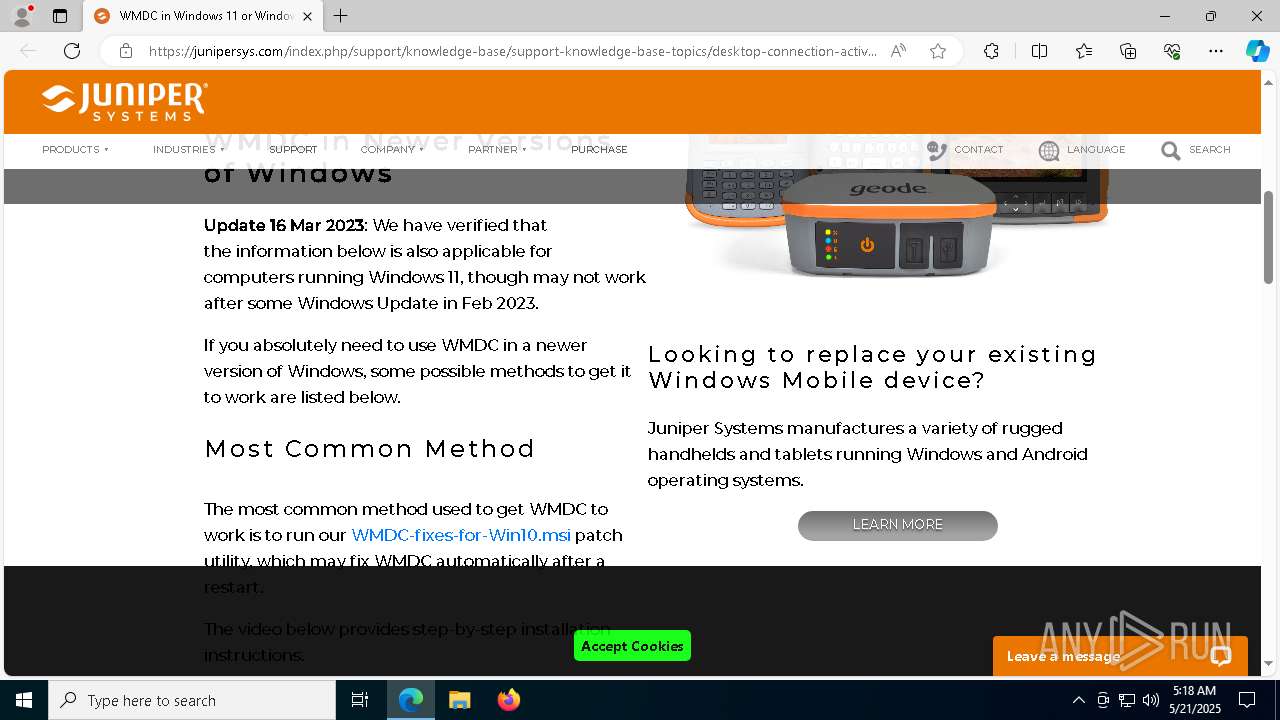1280x720 pixels.
Task: Open a new browser tab
Action: pyautogui.click(x=340, y=16)
